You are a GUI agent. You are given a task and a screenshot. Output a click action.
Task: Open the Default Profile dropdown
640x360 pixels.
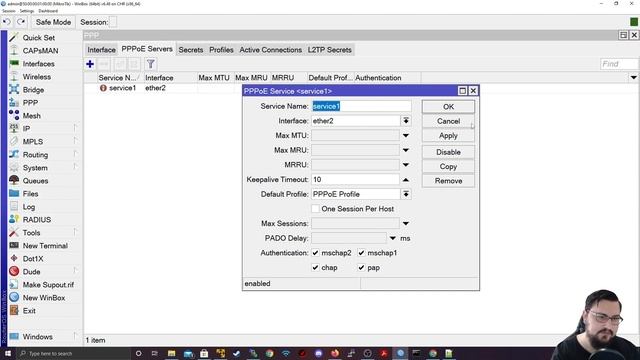tap(406, 194)
